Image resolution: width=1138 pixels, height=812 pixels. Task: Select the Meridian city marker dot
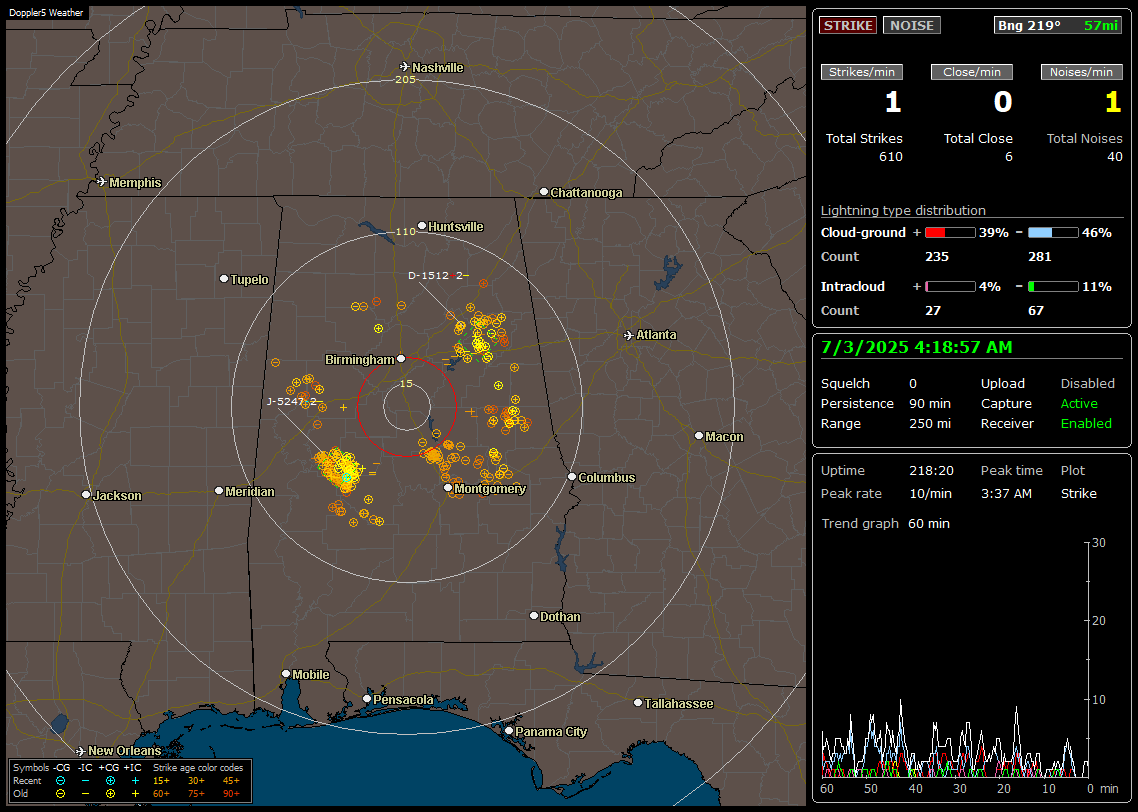tap(218, 491)
